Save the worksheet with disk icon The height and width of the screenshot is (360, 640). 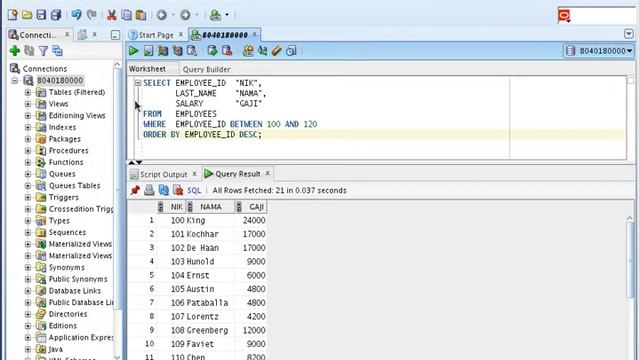[x=41, y=15]
